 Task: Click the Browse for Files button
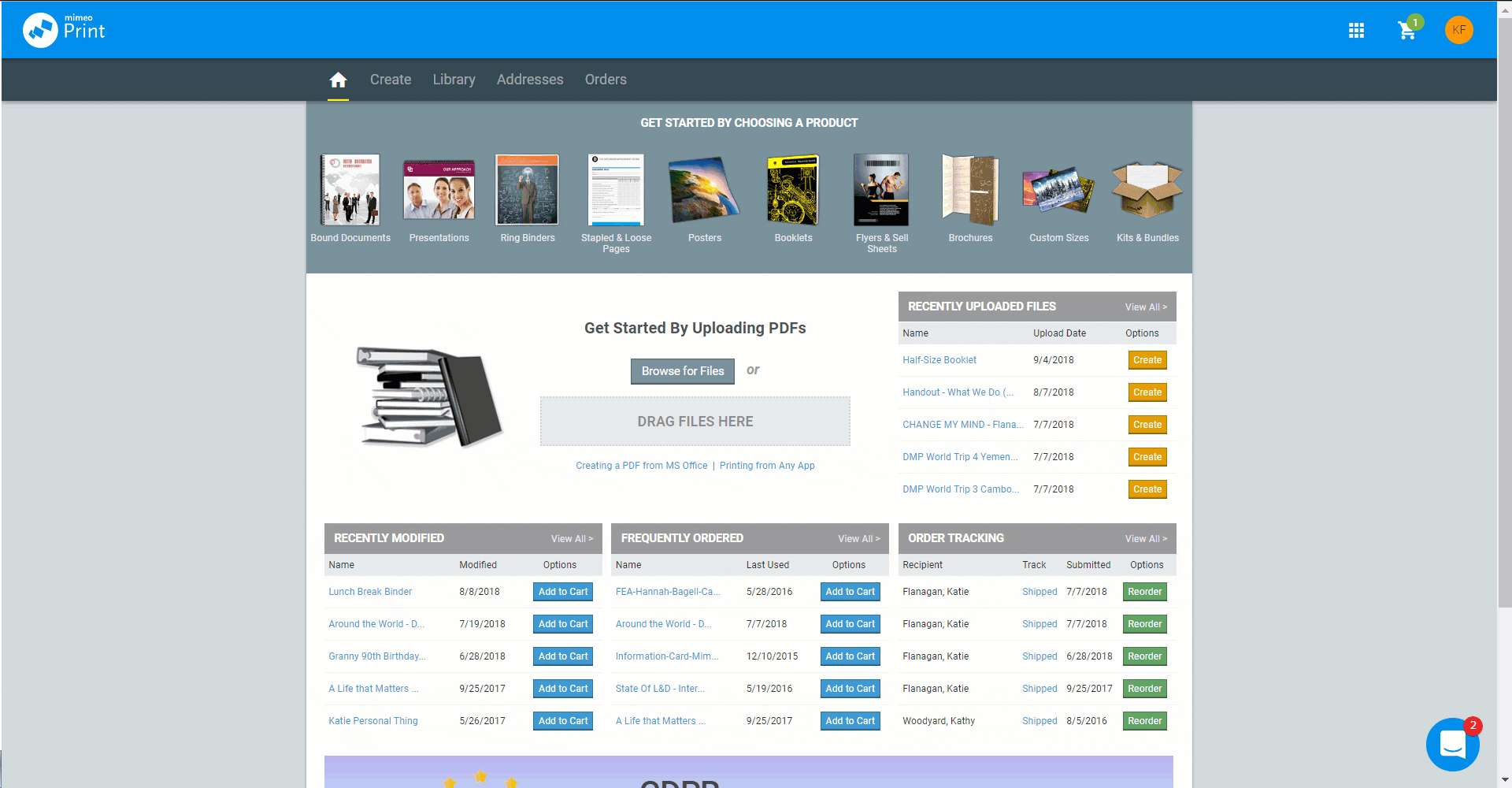(682, 371)
